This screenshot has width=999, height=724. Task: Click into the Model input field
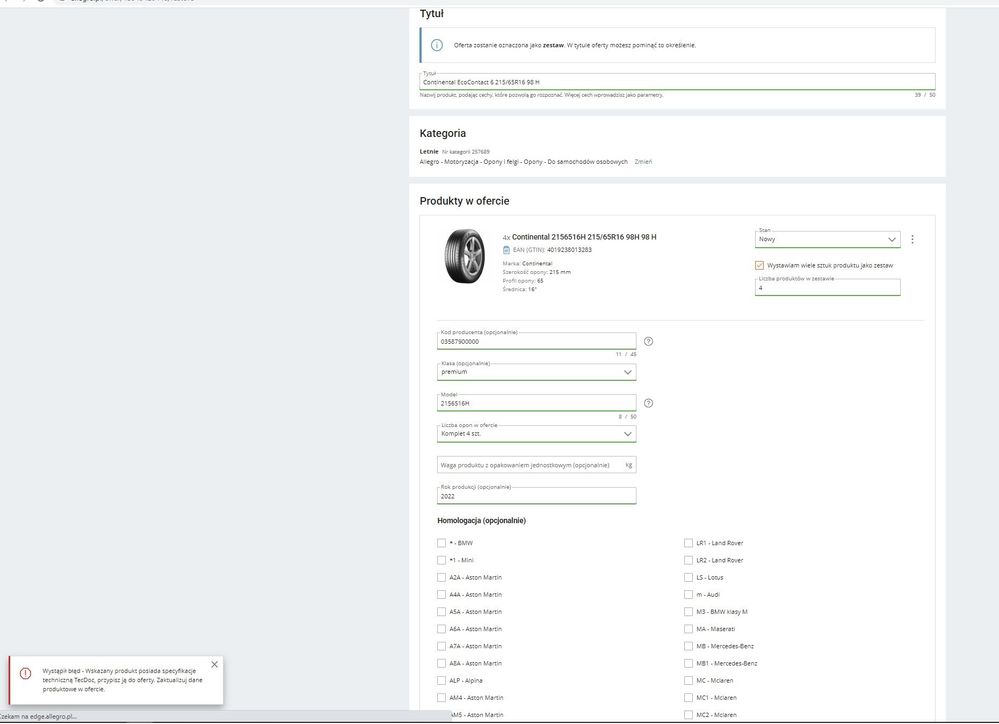(x=536, y=403)
